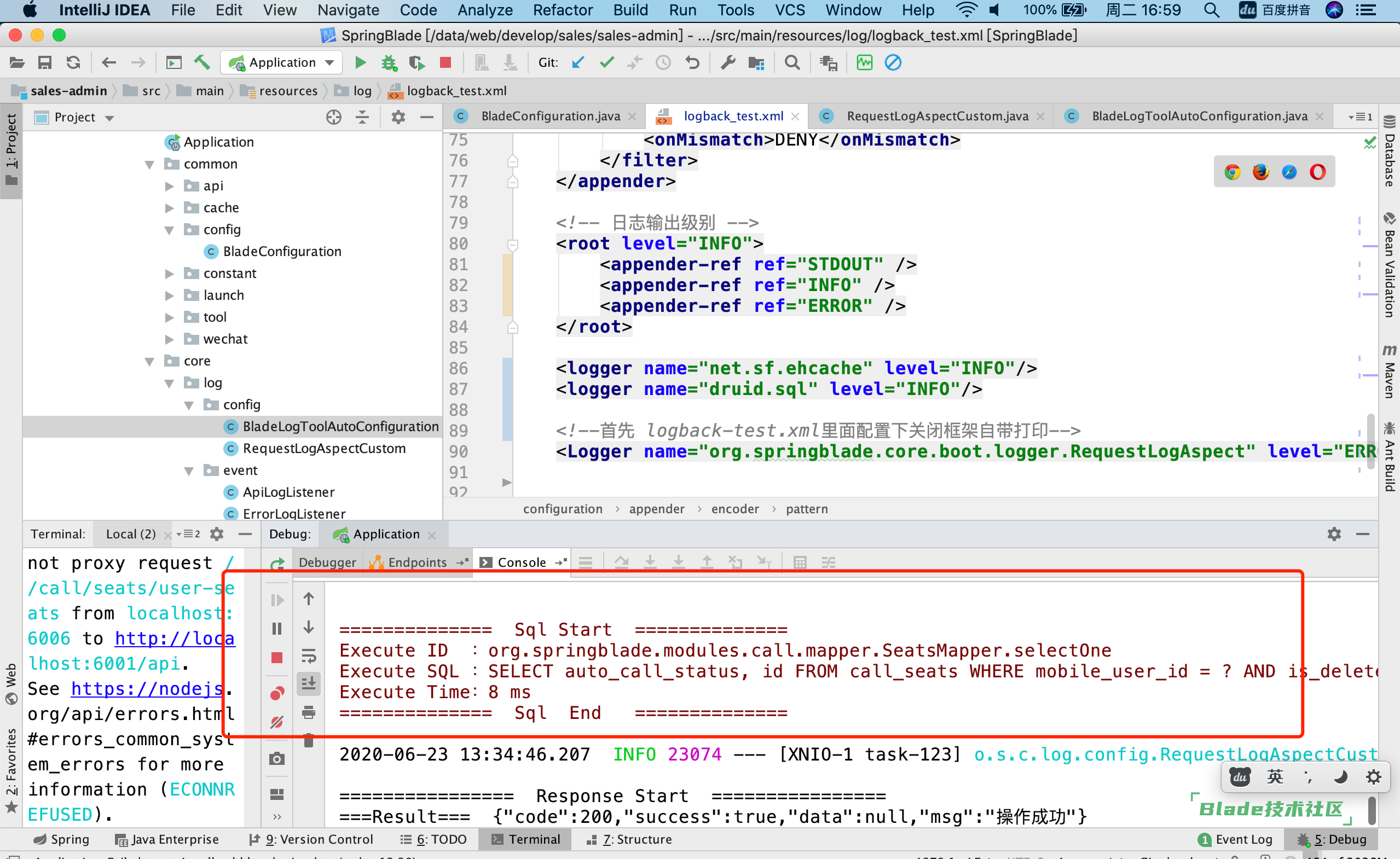Open in Chrome browser icon

pos(1233,172)
